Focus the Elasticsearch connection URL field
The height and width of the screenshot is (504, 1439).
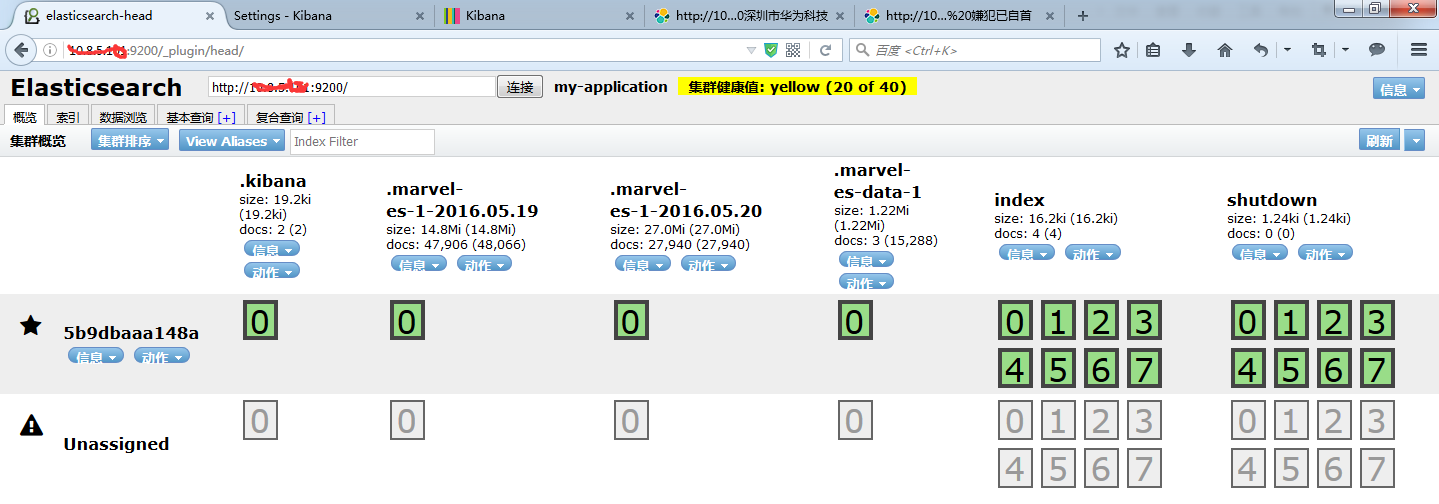click(352, 87)
